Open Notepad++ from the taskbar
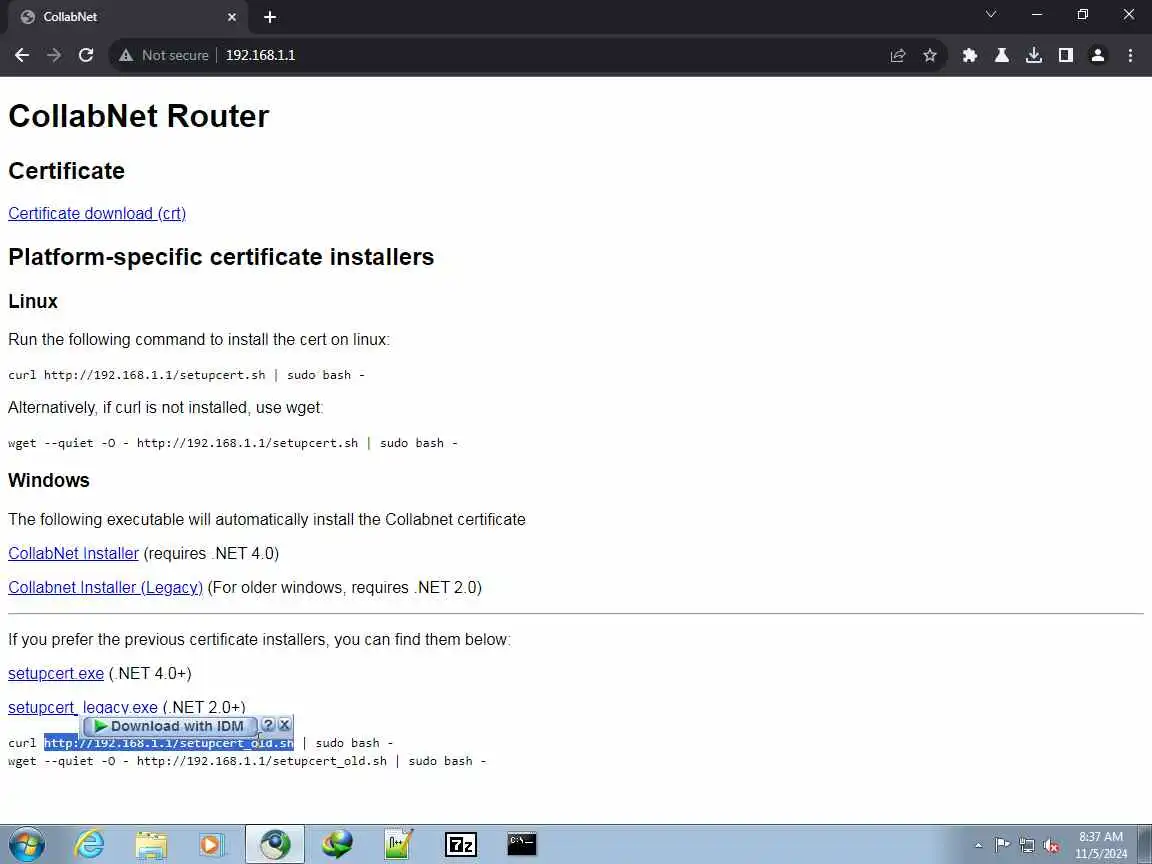The width and height of the screenshot is (1152, 864). tap(398, 845)
